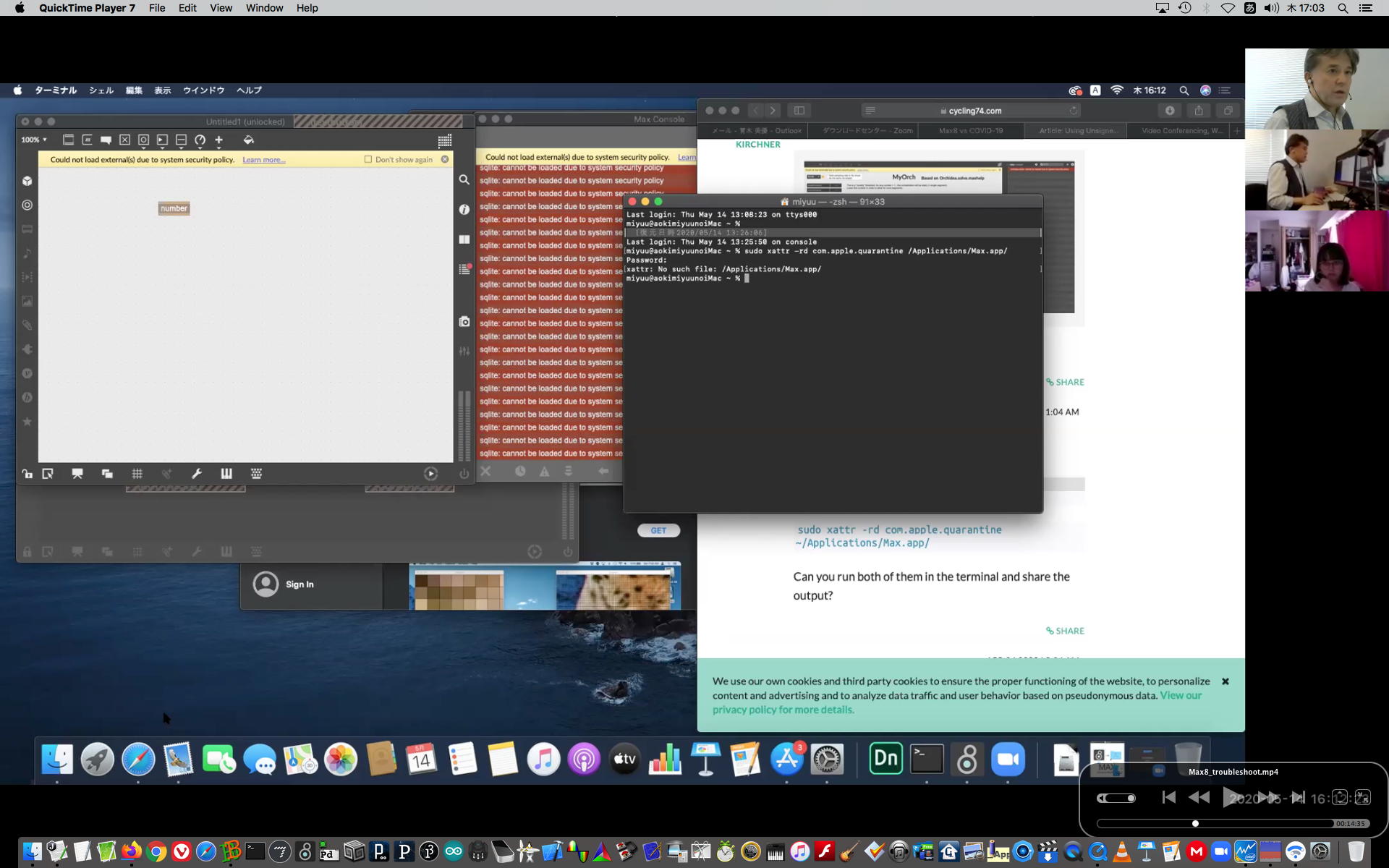This screenshot has width=1389, height=868.
Task: Click the fit-to-screen size icon in controller
Action: [1340, 797]
